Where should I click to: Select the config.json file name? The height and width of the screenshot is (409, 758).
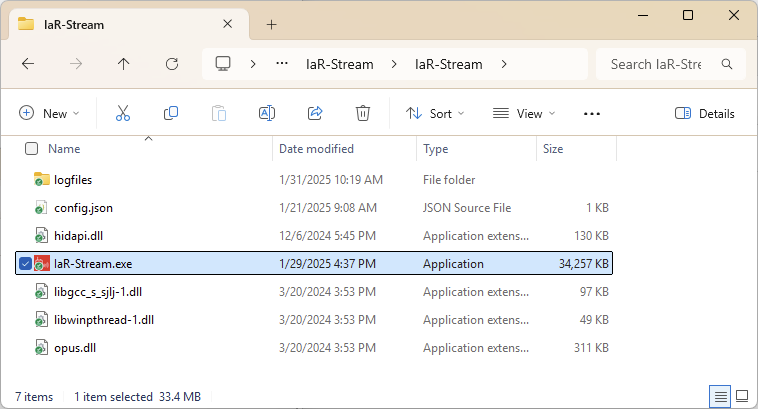coord(83,208)
